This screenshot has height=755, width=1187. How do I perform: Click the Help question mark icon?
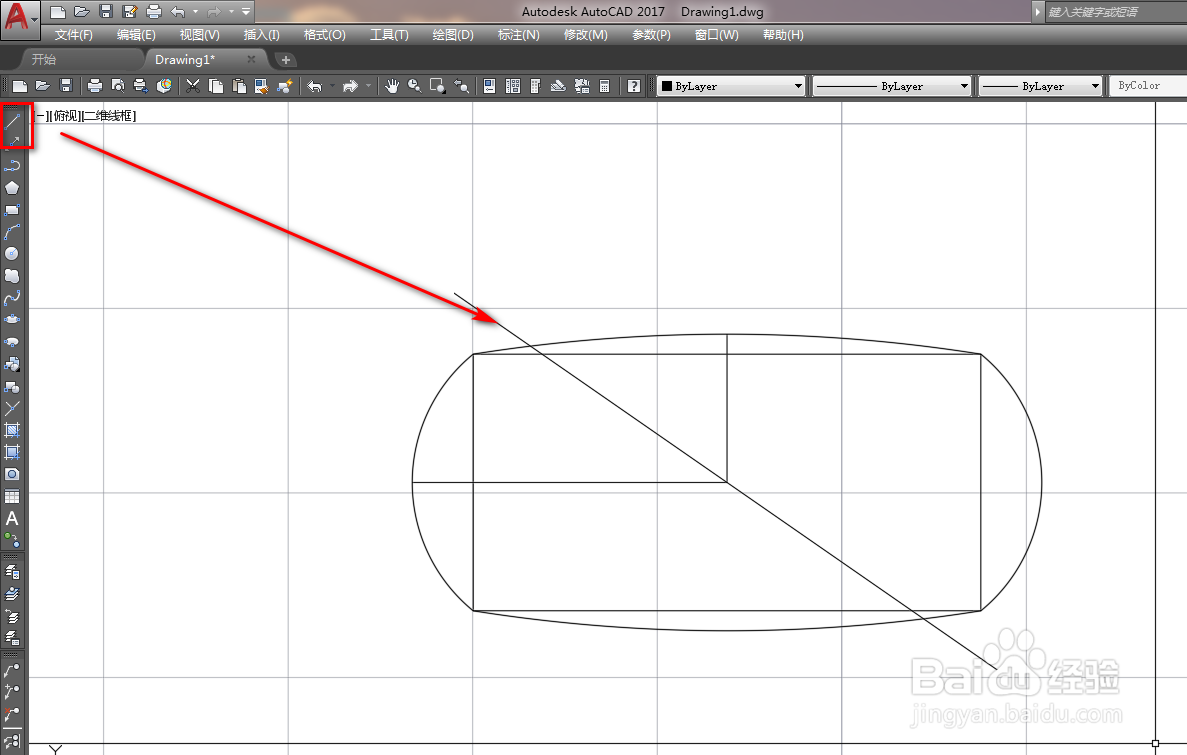click(x=634, y=86)
